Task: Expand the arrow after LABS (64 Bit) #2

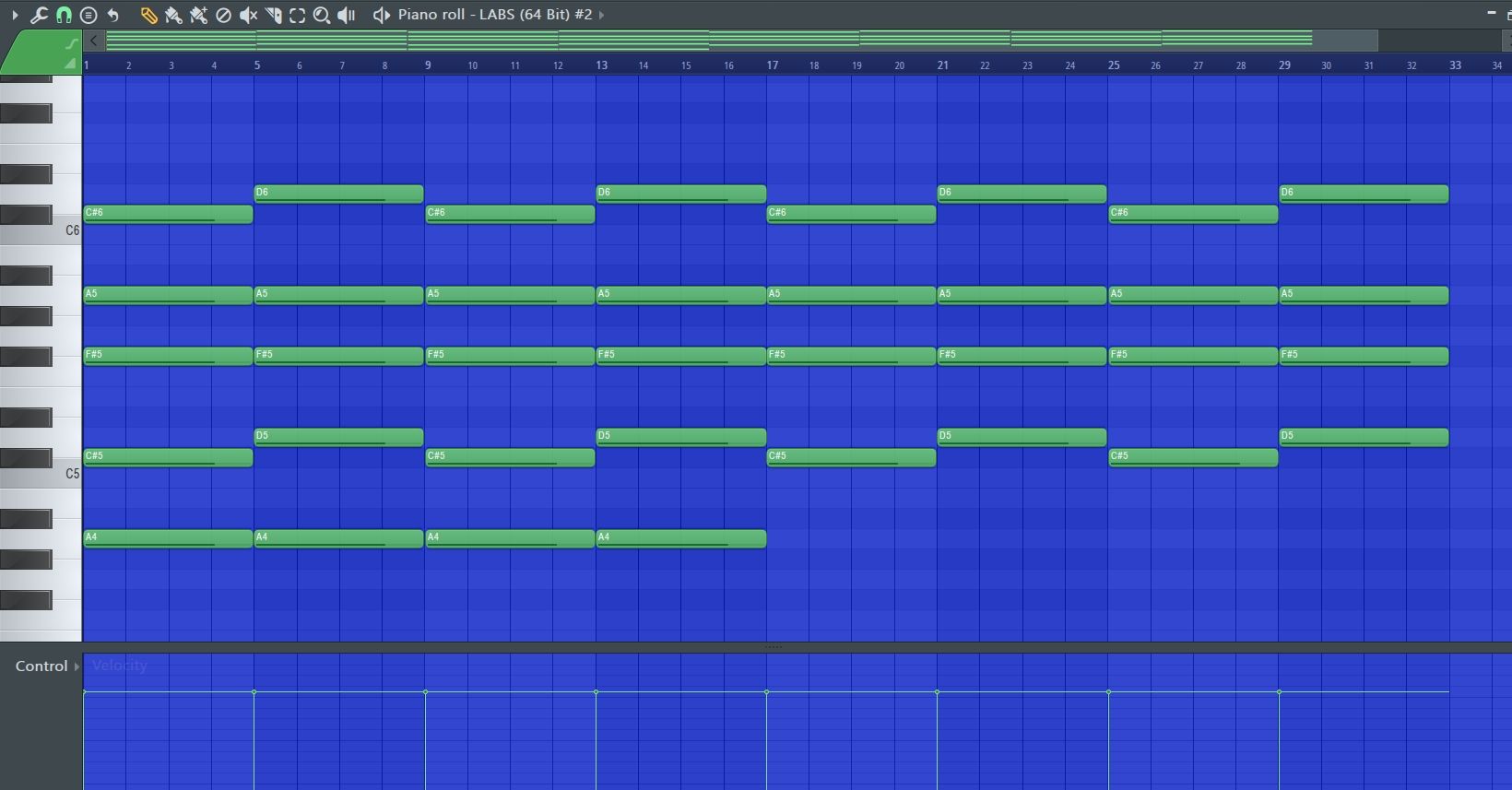Action: (x=602, y=15)
